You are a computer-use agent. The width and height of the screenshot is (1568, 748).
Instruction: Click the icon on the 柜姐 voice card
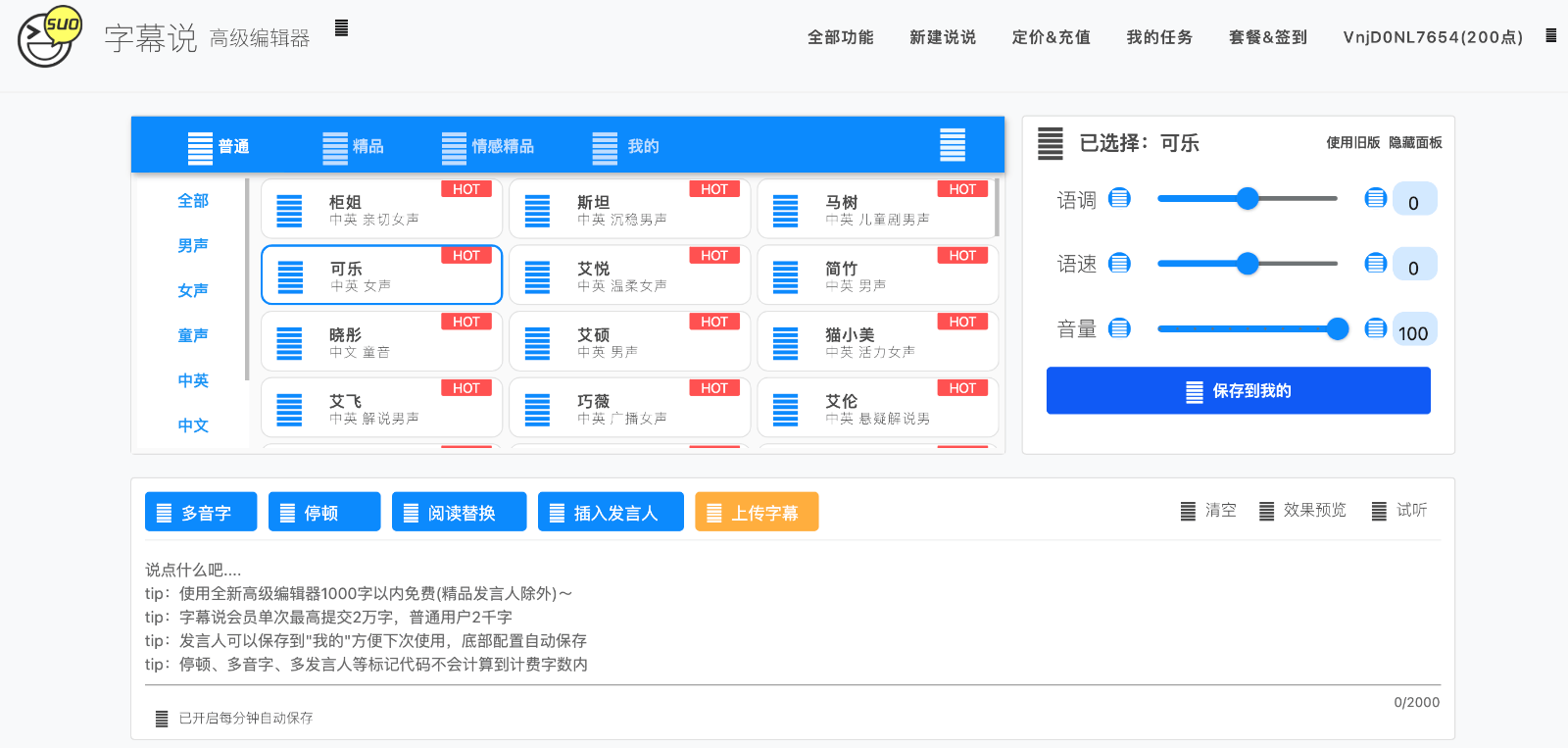pos(289,211)
